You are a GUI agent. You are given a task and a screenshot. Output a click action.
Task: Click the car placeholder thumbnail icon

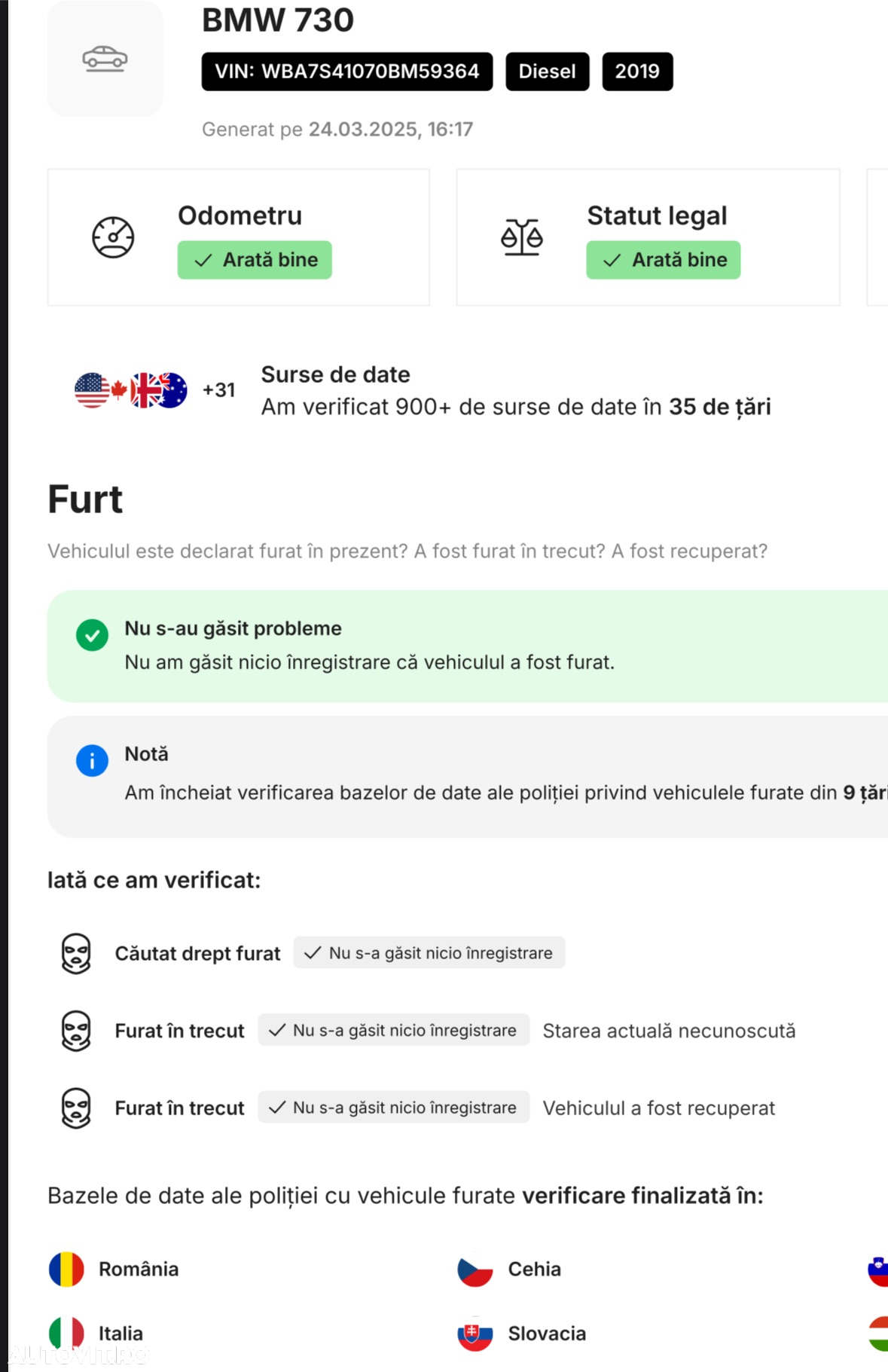coord(105,59)
